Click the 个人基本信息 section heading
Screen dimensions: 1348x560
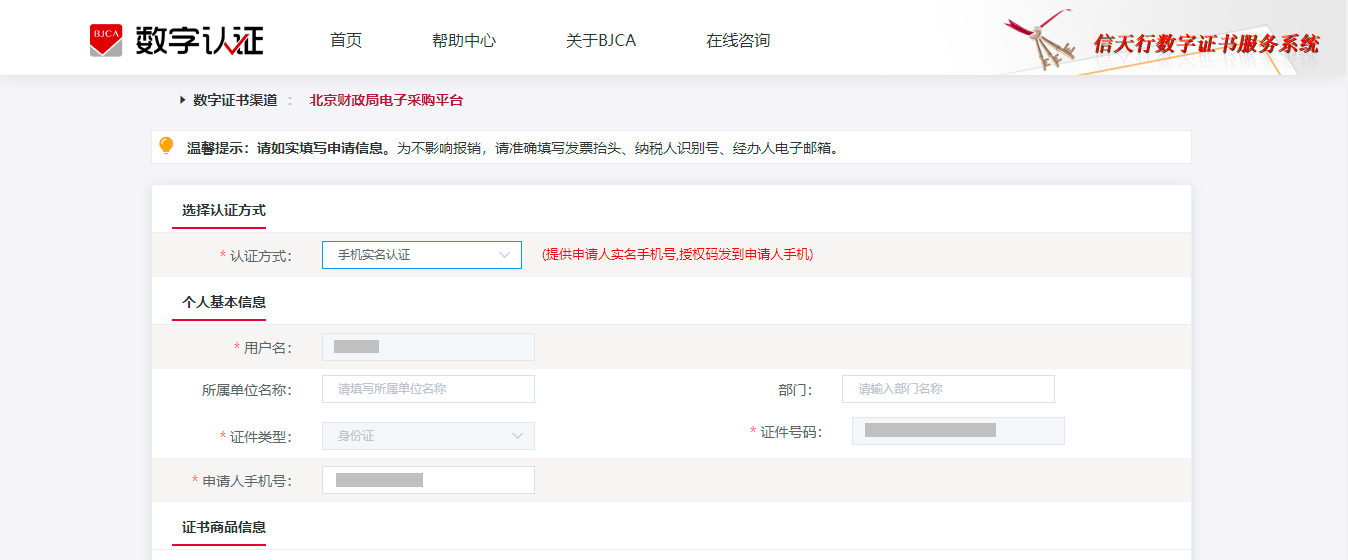[224, 302]
